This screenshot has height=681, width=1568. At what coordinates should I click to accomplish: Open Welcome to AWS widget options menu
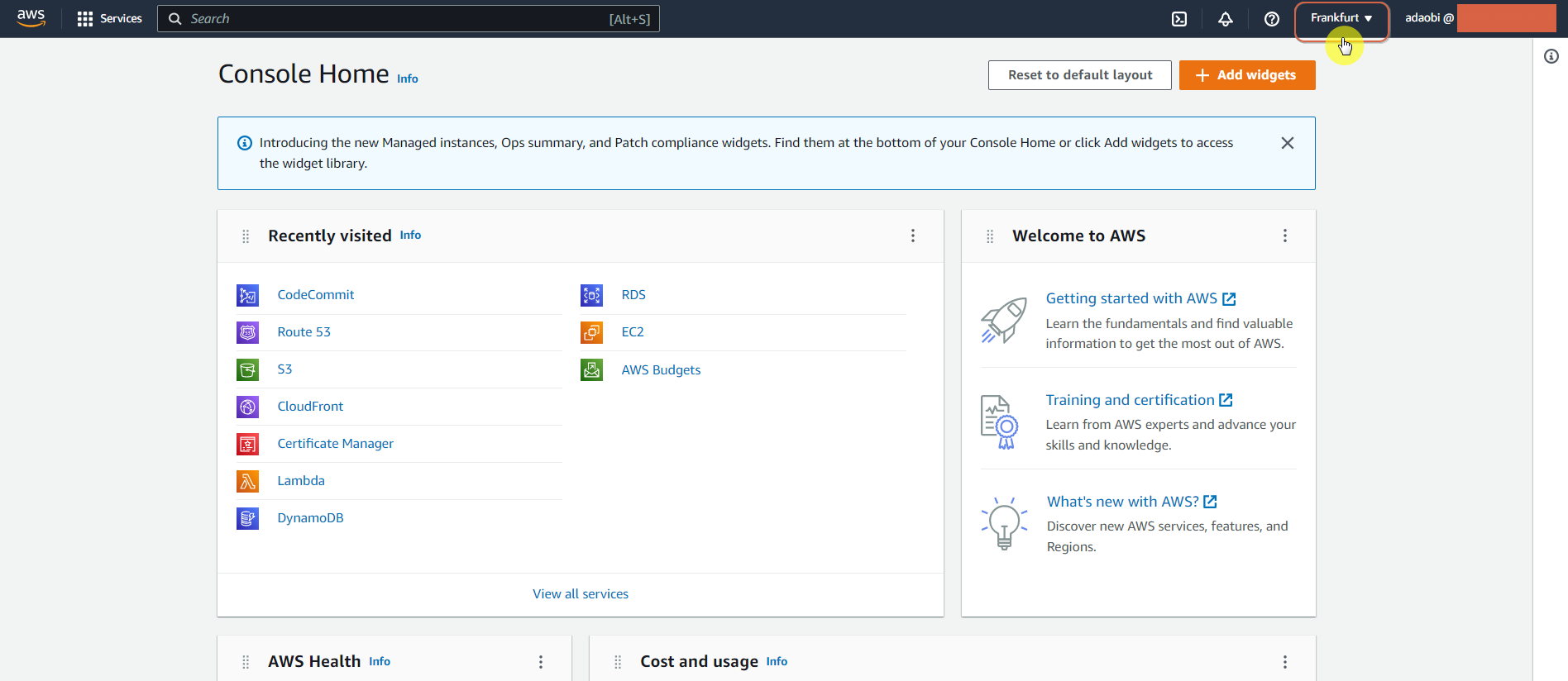click(1285, 236)
